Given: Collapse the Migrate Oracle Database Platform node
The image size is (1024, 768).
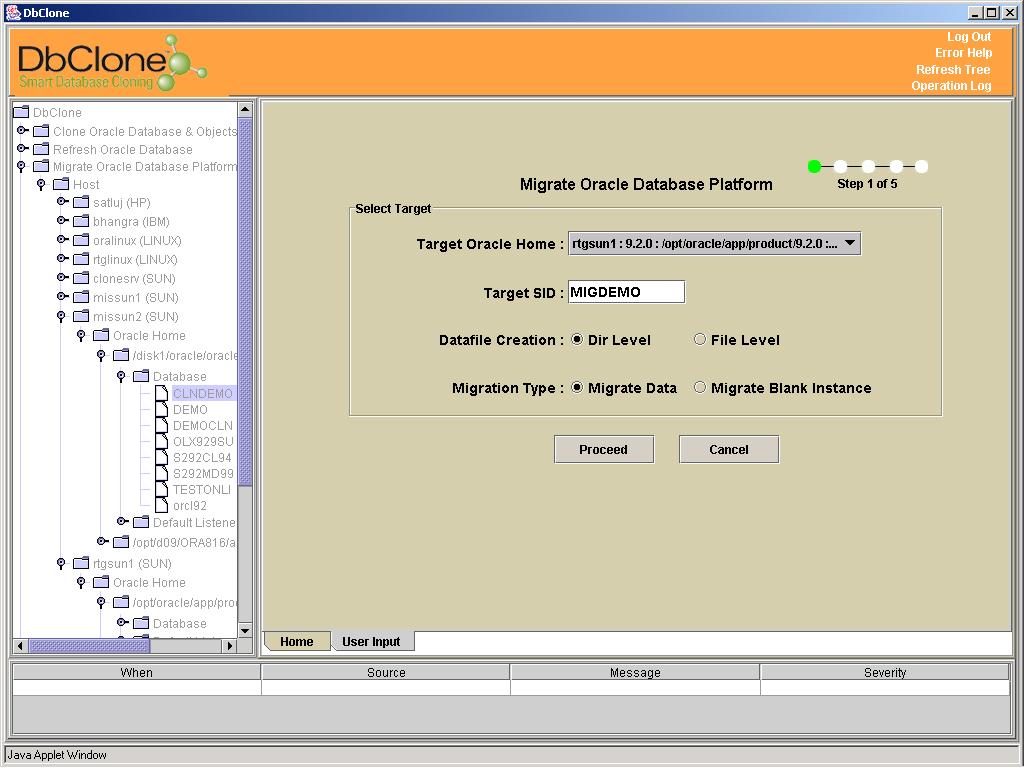Looking at the screenshot, I should click(x=22, y=167).
